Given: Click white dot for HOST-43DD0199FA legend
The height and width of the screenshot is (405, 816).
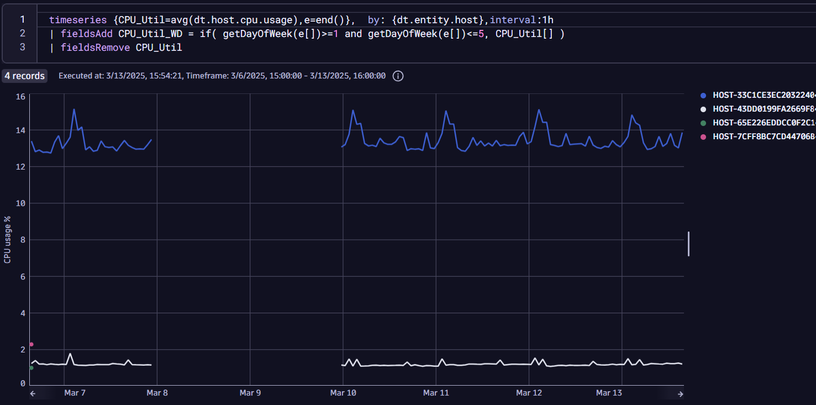Looking at the screenshot, I should pos(703,108).
